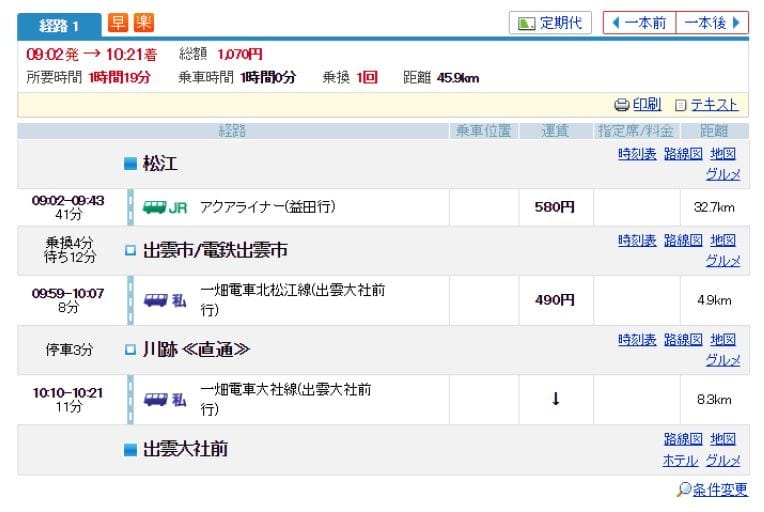The width and height of the screenshot is (764, 512).
Task: Click the hollow square marker beside 出雲市/電鉄出雲市
Action: pos(130,250)
